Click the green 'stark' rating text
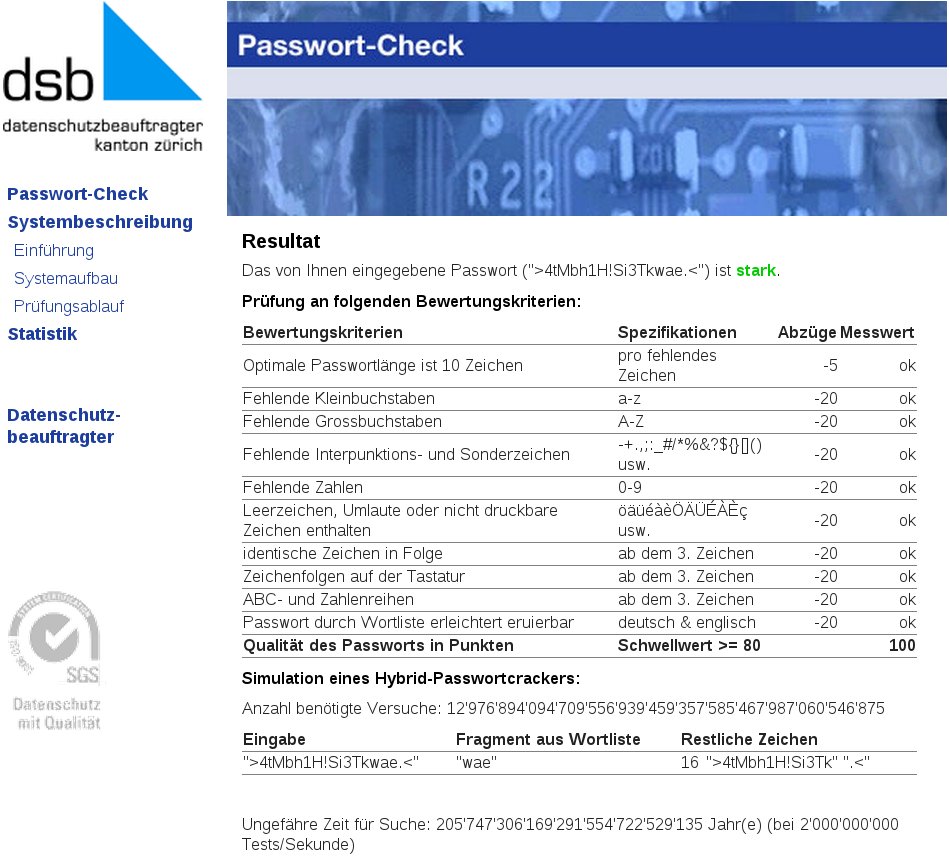Screen dimensions: 949x861 coord(756,270)
